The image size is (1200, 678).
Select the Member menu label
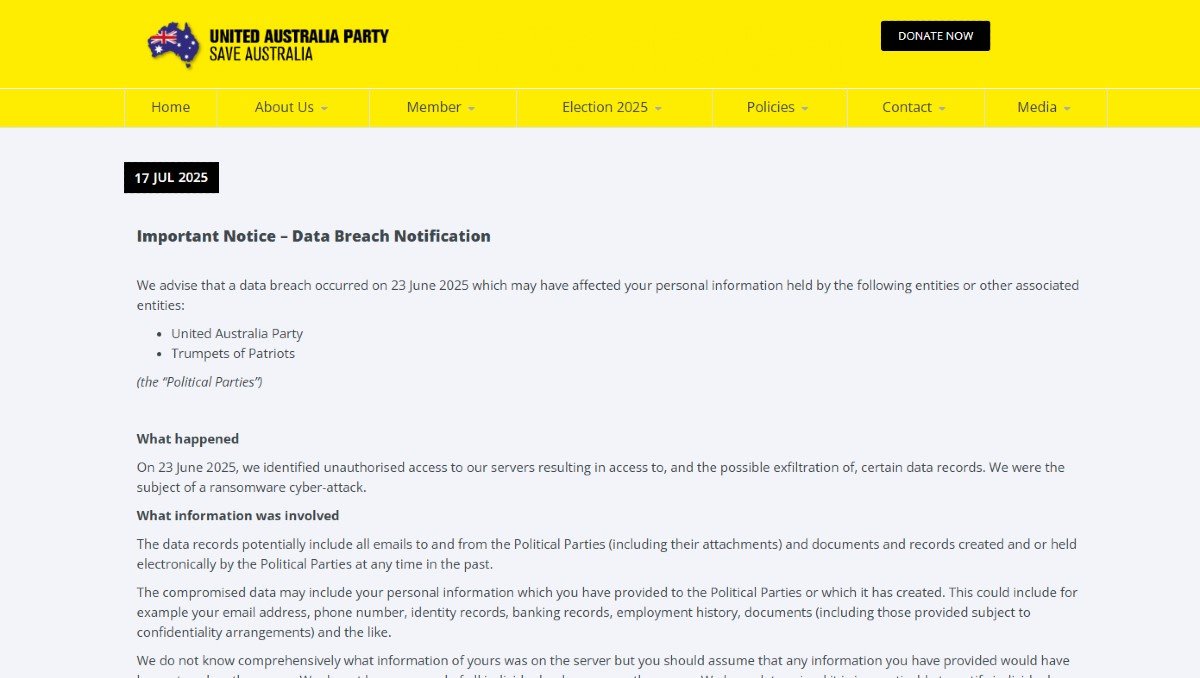coord(433,107)
